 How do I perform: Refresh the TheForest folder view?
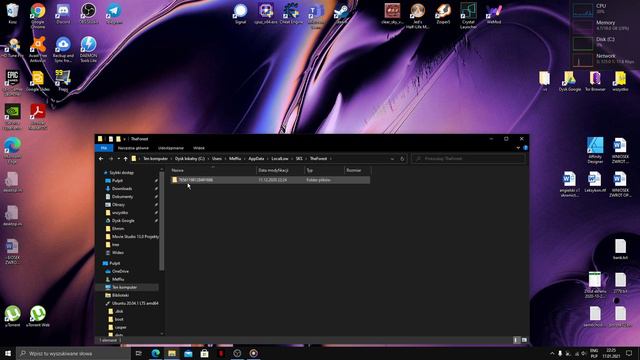pyautogui.click(x=402, y=158)
